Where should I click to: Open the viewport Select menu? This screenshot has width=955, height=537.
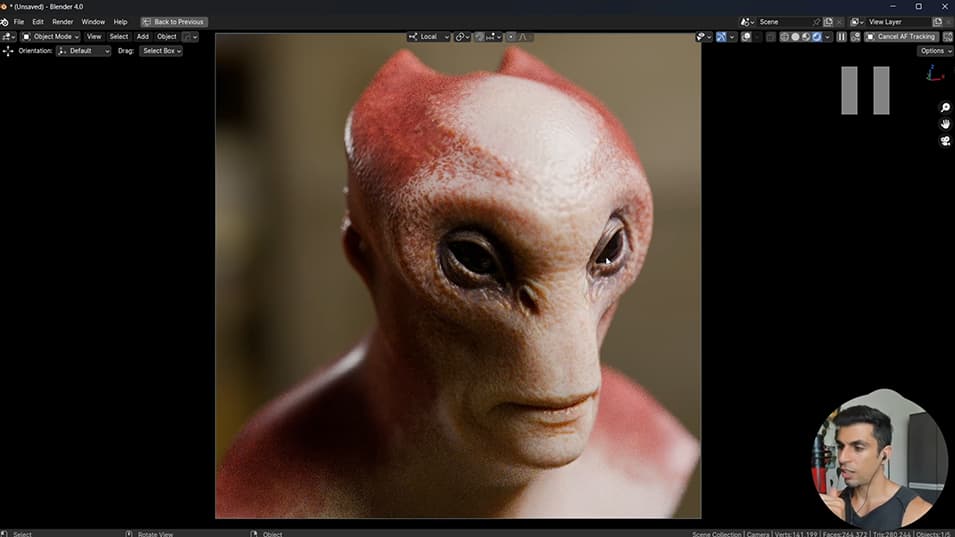118,37
